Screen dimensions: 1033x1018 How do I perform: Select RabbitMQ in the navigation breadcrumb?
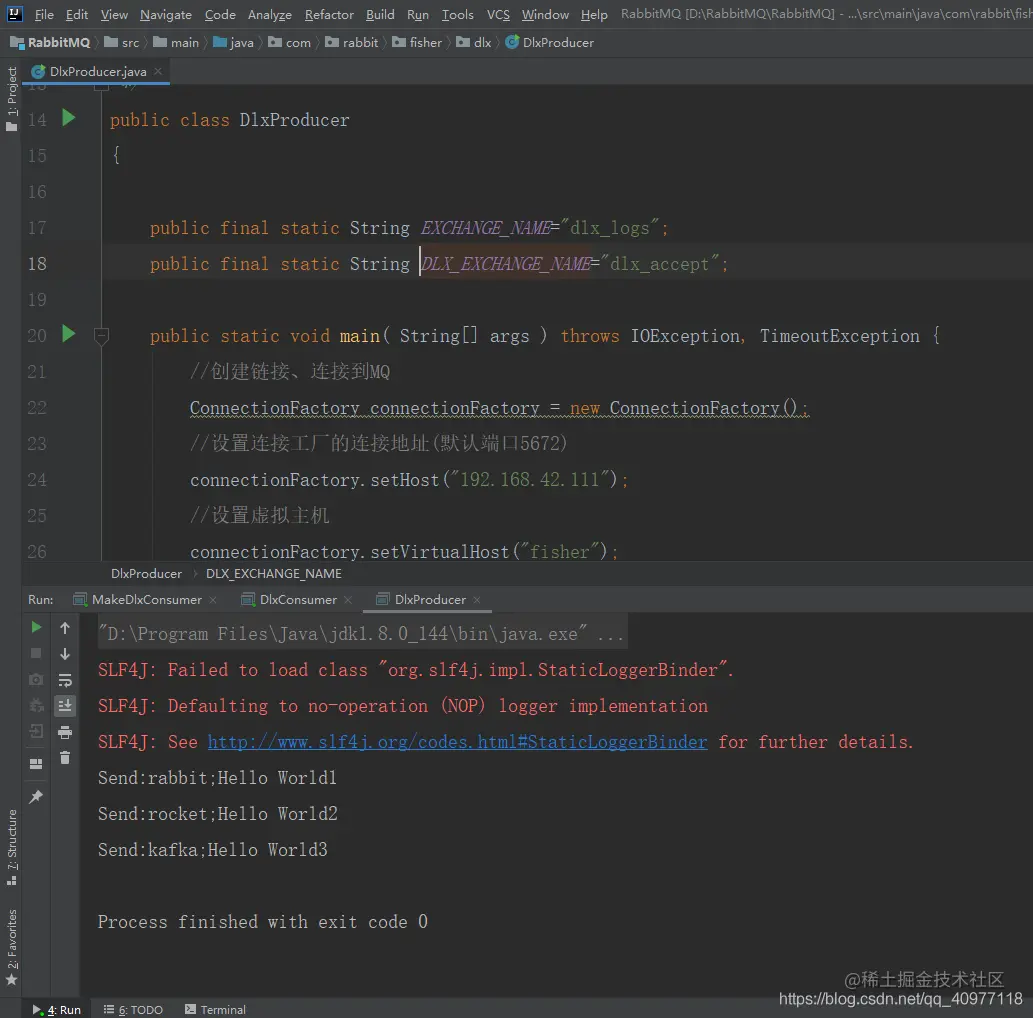51,42
